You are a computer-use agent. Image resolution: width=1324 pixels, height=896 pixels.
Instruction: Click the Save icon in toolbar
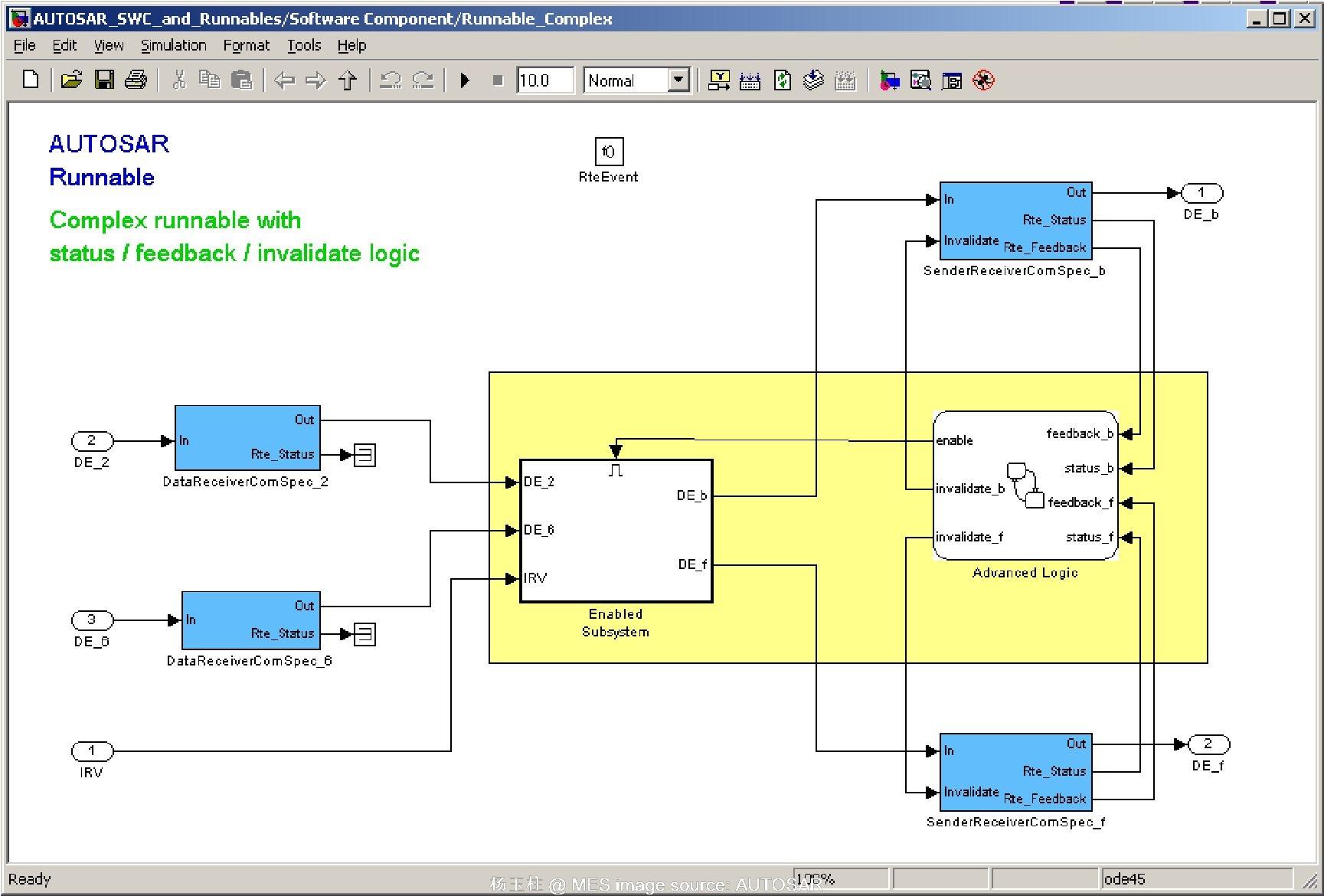click(x=104, y=80)
